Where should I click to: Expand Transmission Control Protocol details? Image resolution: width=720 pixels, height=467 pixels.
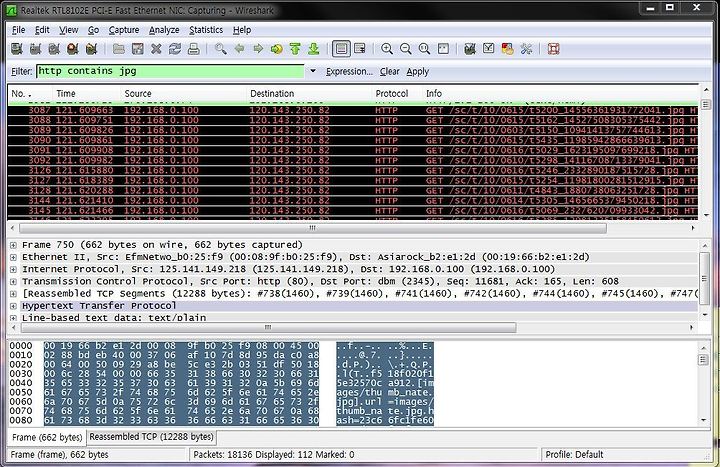click(x=13, y=281)
